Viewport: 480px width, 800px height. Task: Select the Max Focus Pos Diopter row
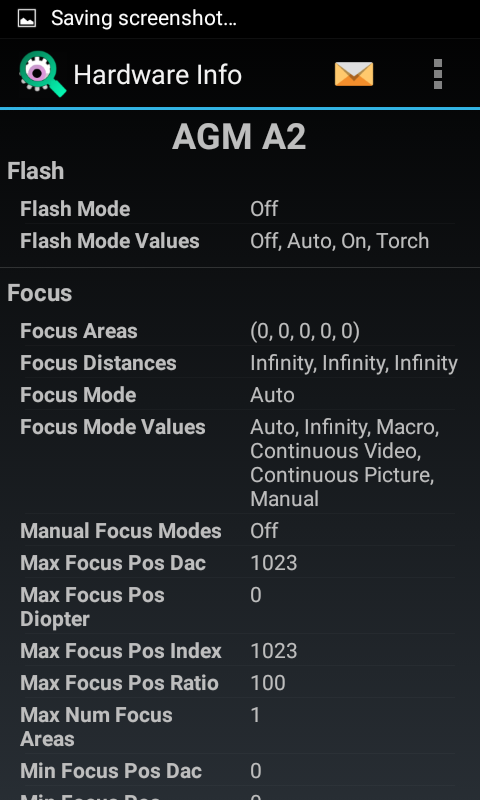238,607
